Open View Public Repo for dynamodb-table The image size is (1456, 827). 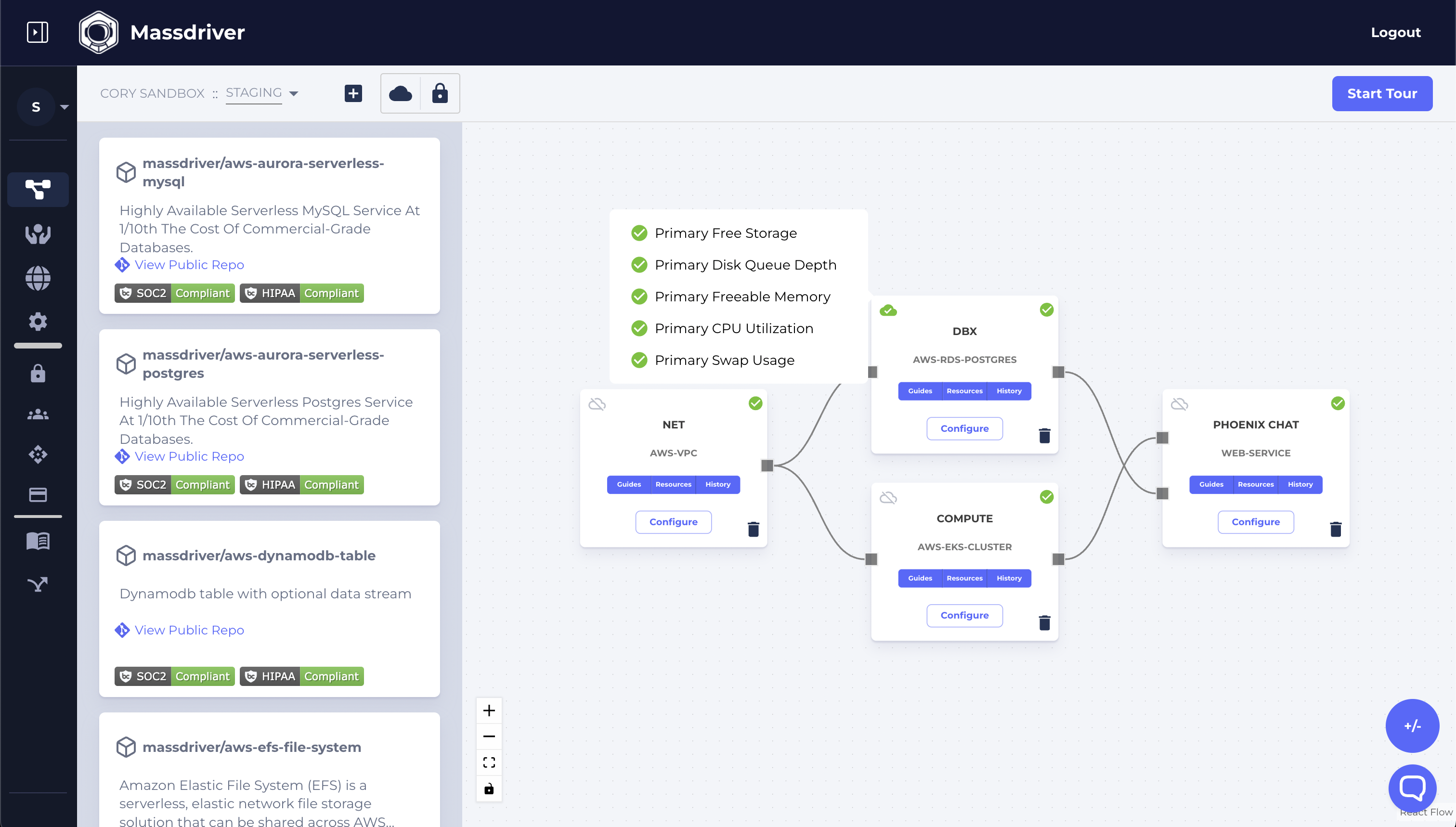(189, 630)
